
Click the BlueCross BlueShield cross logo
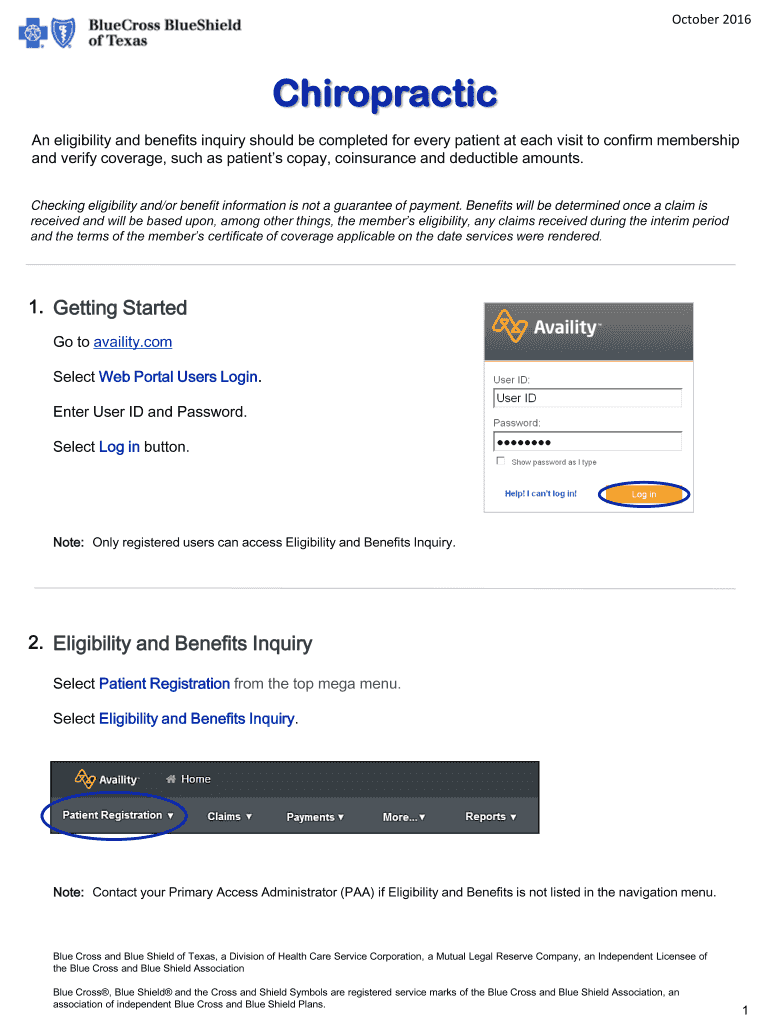tap(33, 33)
